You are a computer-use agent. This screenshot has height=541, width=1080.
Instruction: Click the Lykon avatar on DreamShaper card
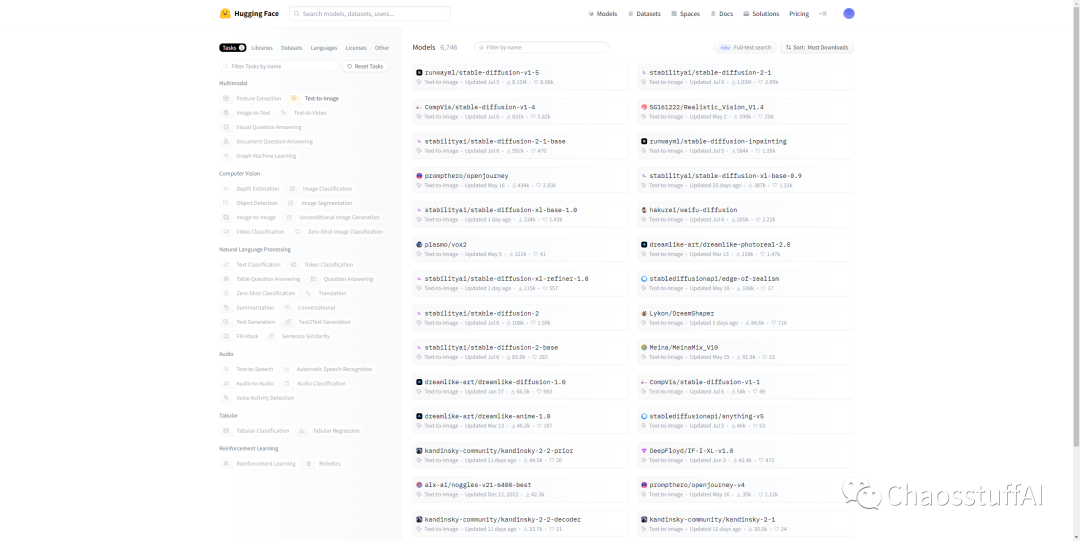point(644,314)
